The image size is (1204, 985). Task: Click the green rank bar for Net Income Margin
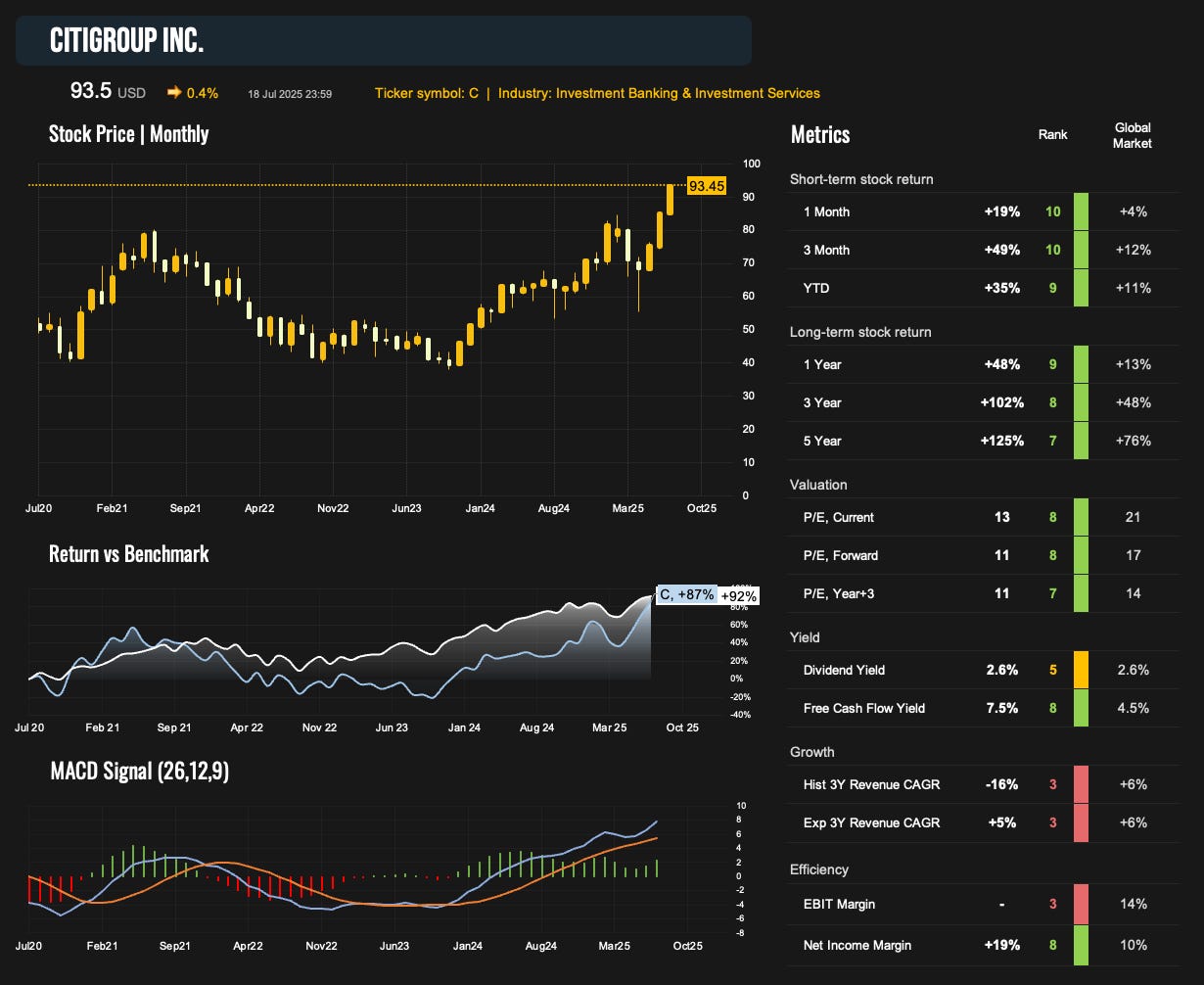1081,945
